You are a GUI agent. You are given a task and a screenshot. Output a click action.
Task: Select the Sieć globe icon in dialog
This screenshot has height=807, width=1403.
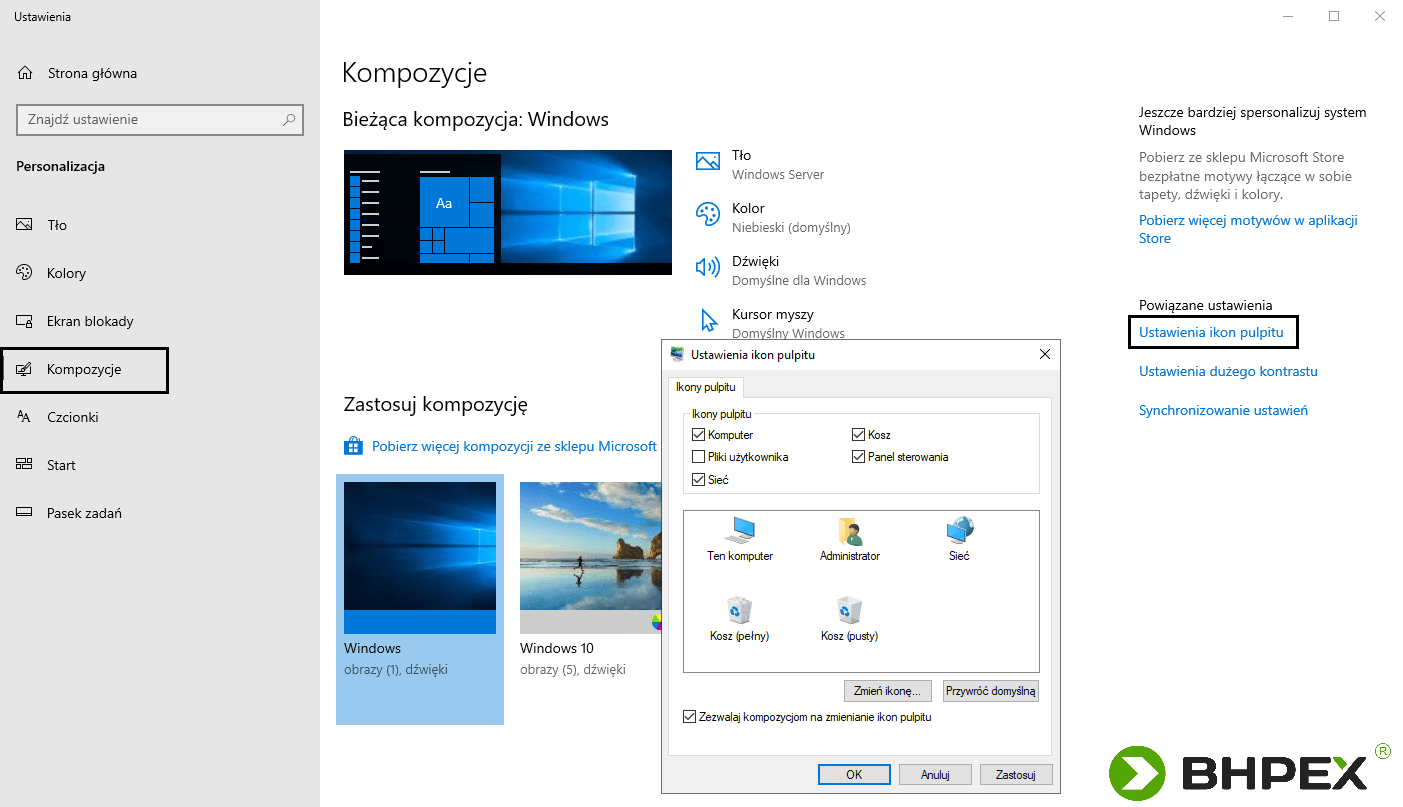[960, 530]
